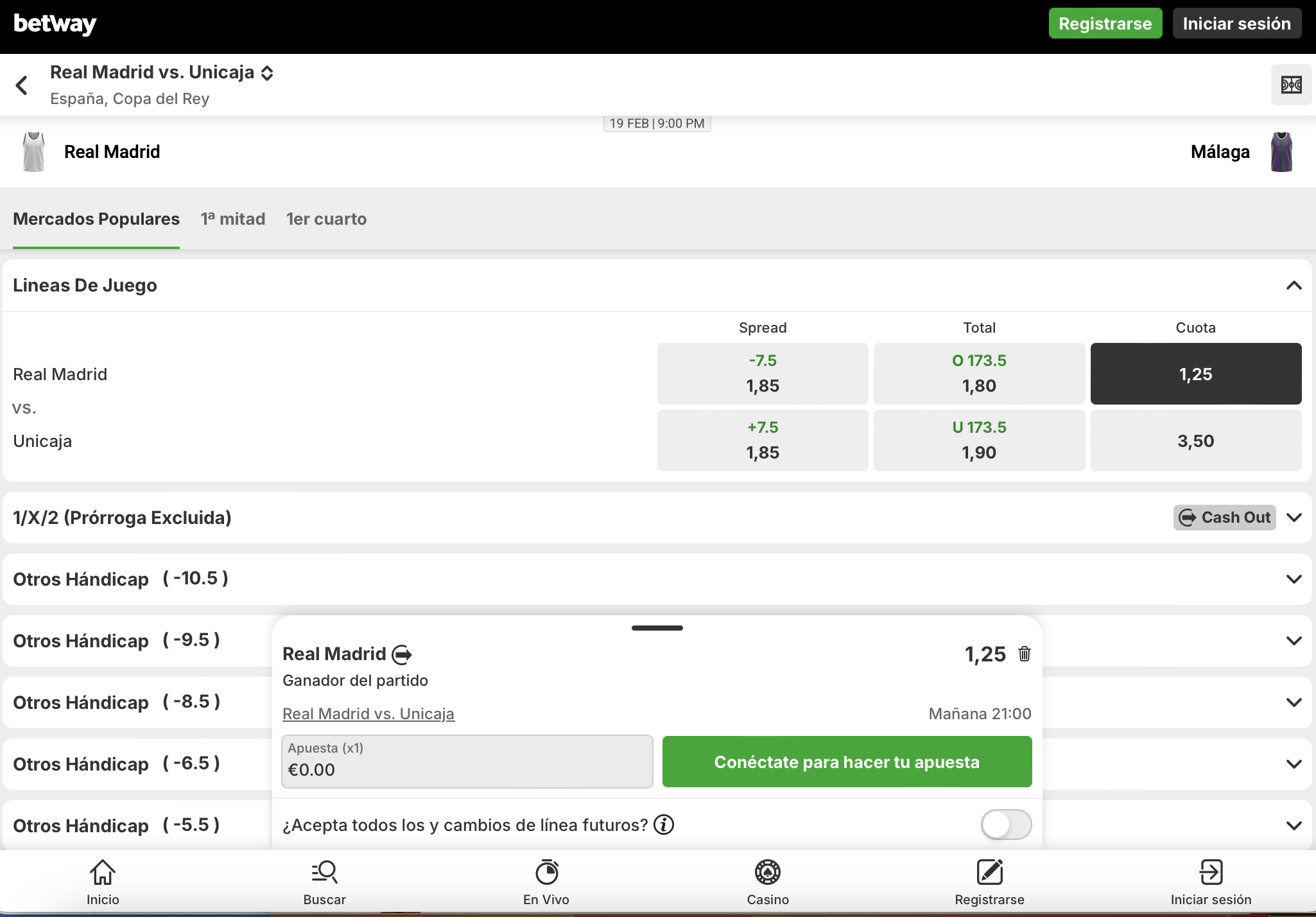Collapse Lineas De Juego section
Image resolution: width=1316 pixels, height=917 pixels.
pyautogui.click(x=1294, y=285)
